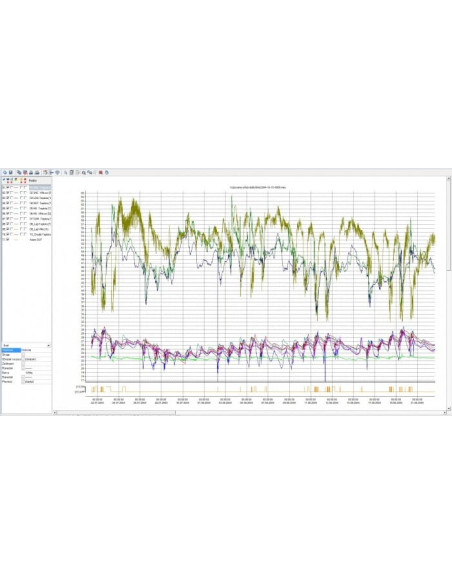Click the small button in last property row
This screenshot has height=584, width=452.
[23, 382]
